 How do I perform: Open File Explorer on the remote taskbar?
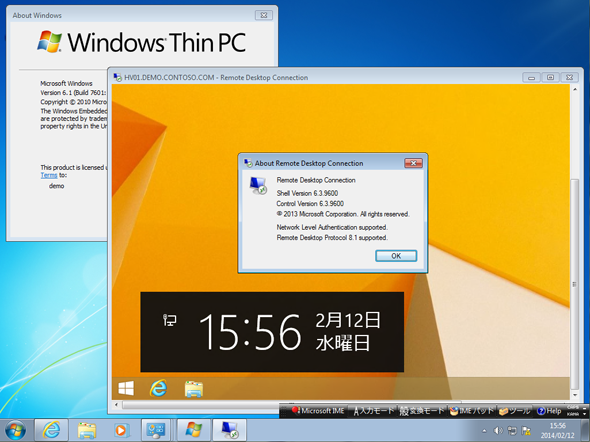[x=194, y=389]
